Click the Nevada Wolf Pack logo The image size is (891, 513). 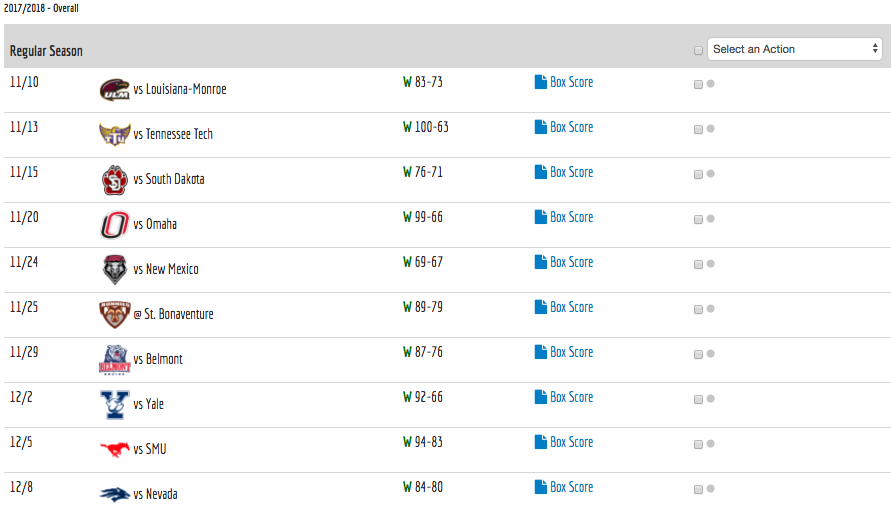point(114,494)
